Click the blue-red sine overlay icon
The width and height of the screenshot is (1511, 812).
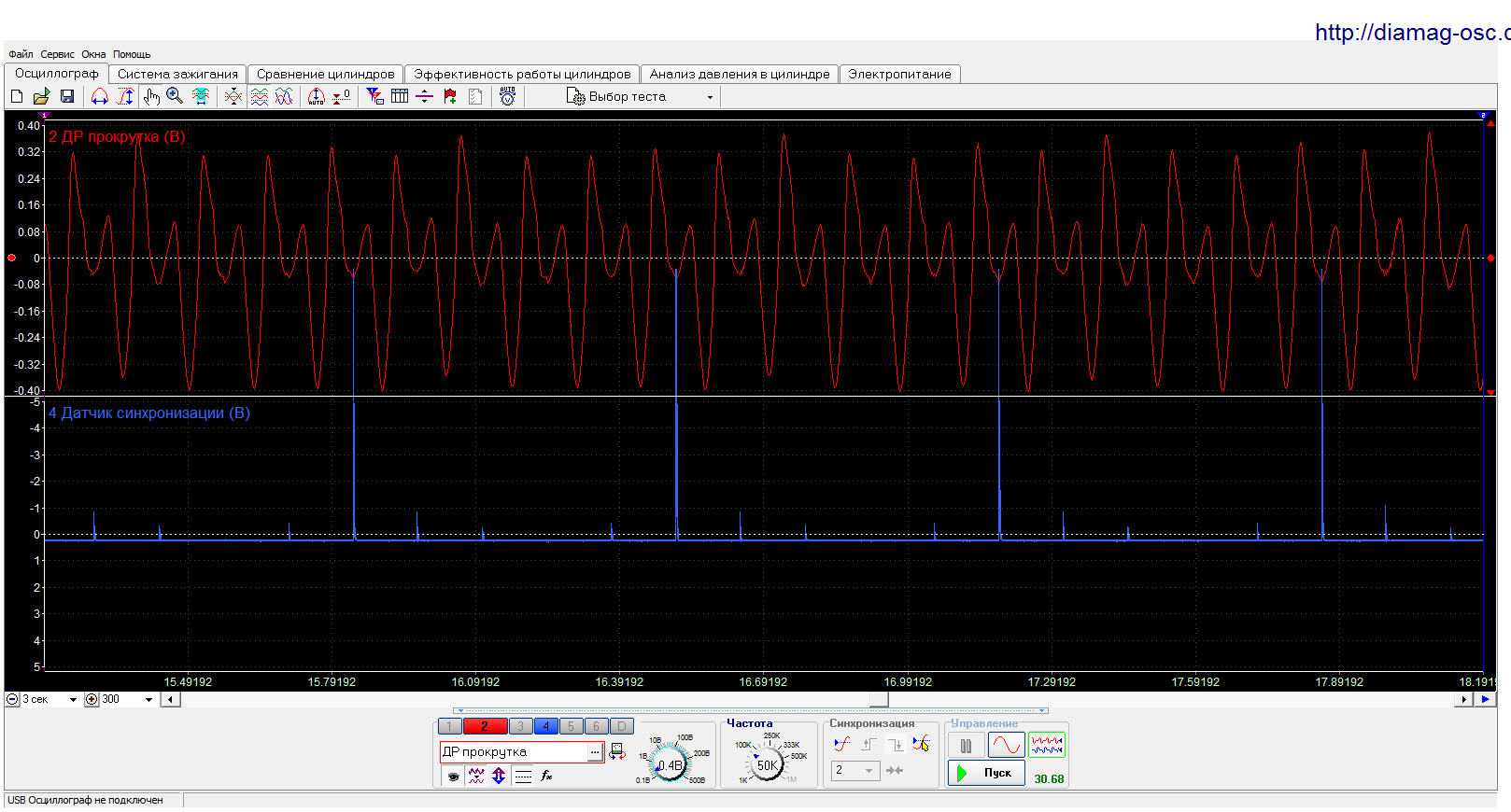pyautogui.click(x=284, y=96)
